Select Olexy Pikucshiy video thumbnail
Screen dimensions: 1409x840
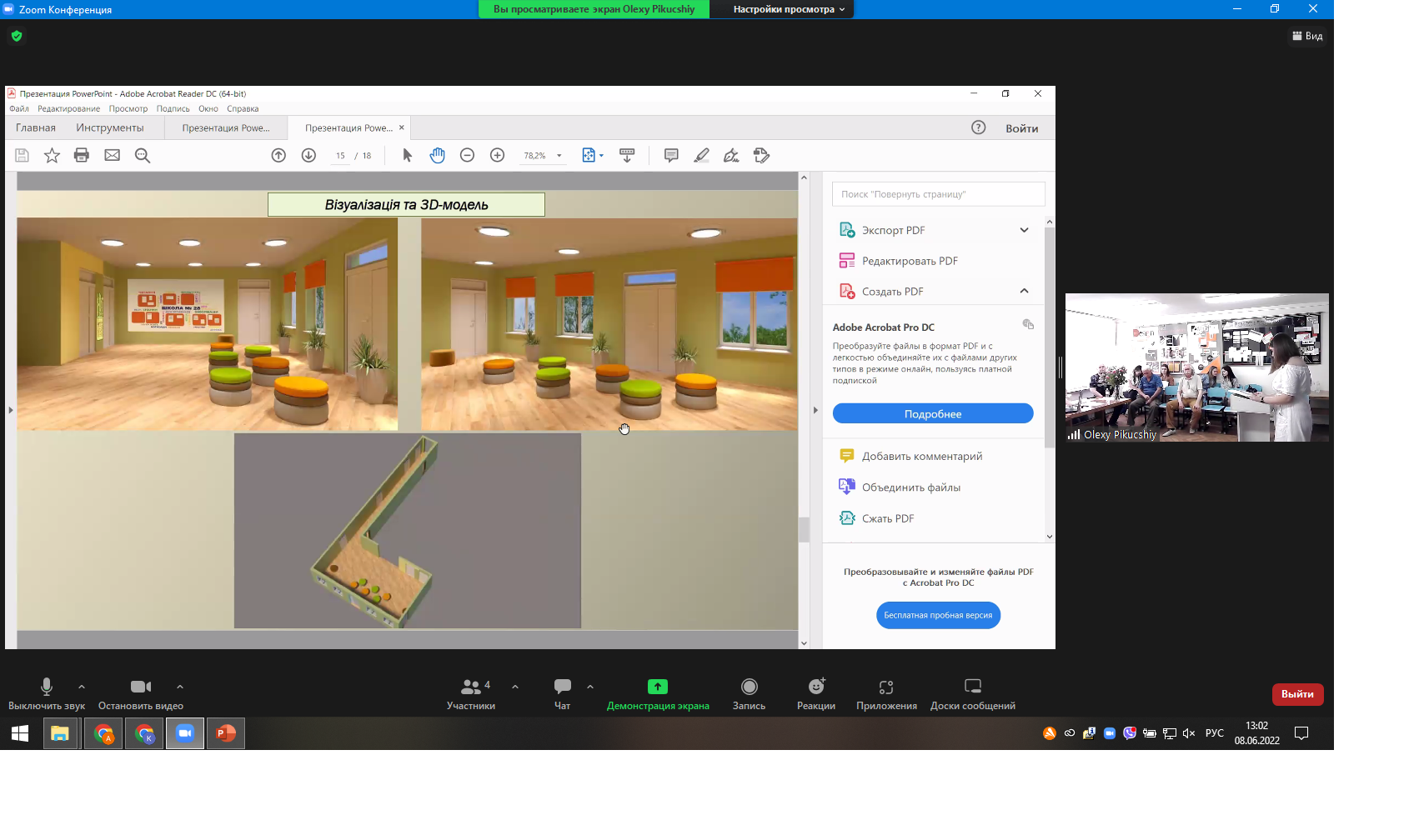pos(1196,367)
